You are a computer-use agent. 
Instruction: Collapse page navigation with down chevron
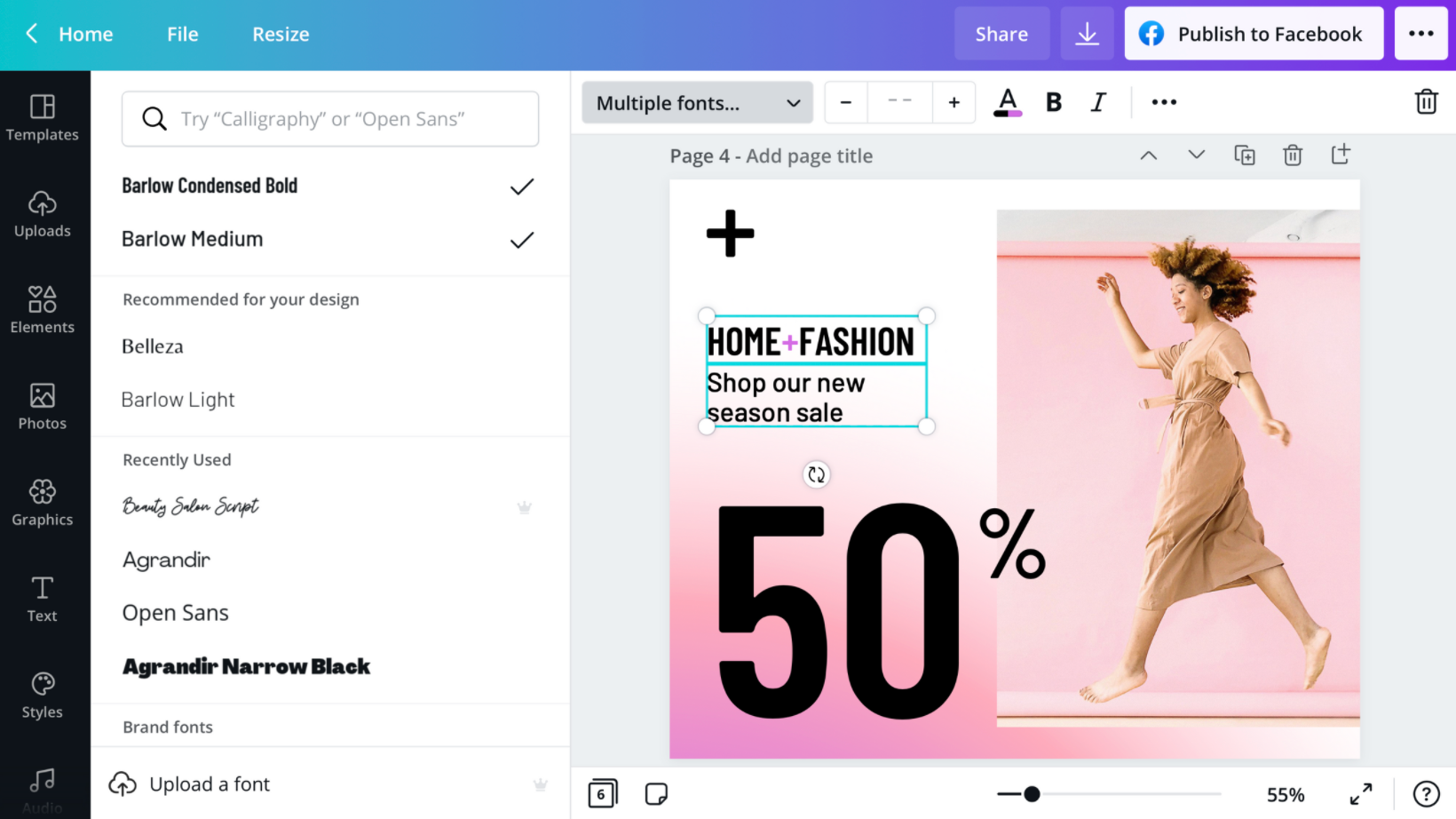1196,154
